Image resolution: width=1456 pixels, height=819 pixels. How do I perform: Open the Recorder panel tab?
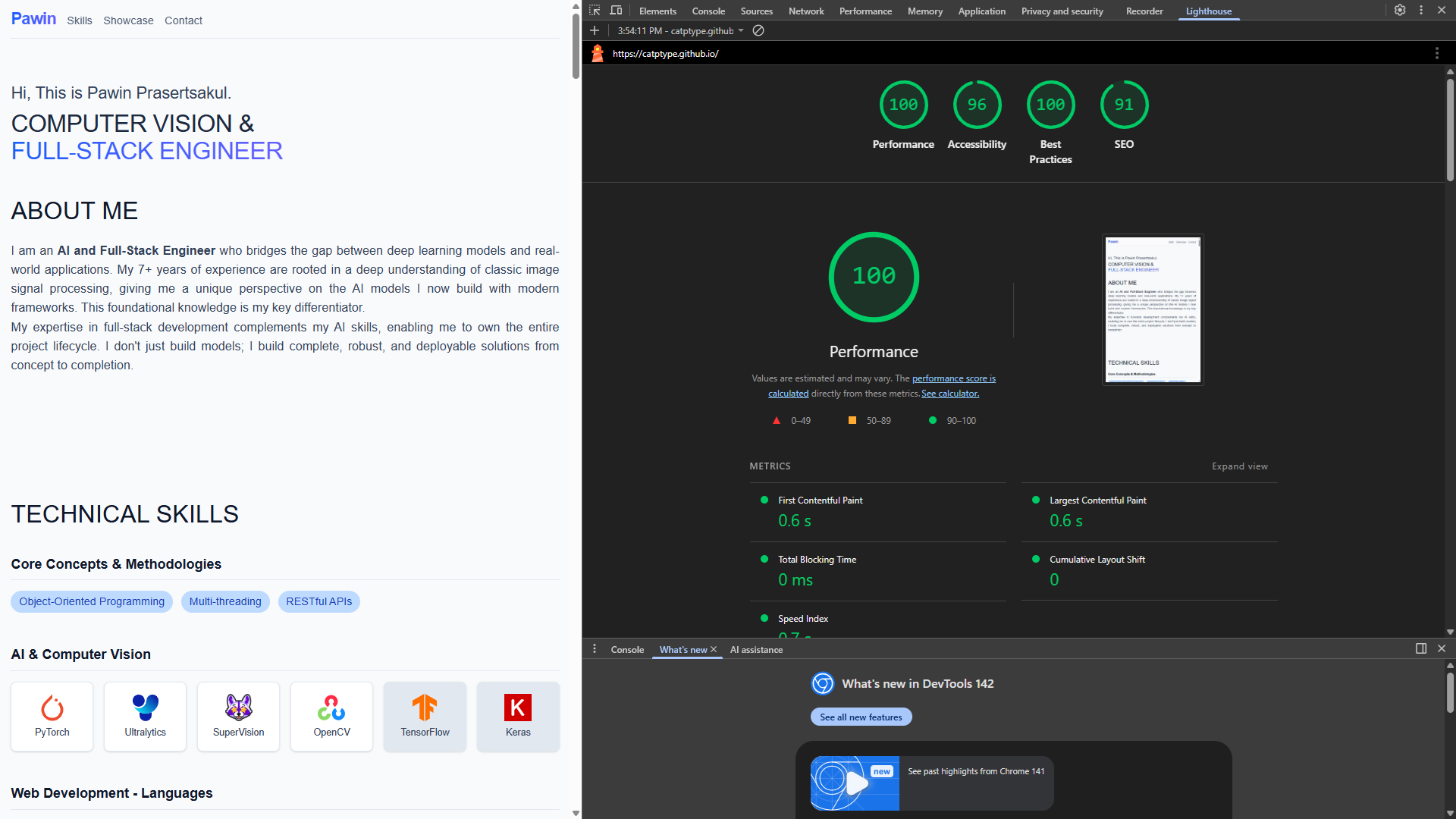click(1144, 11)
